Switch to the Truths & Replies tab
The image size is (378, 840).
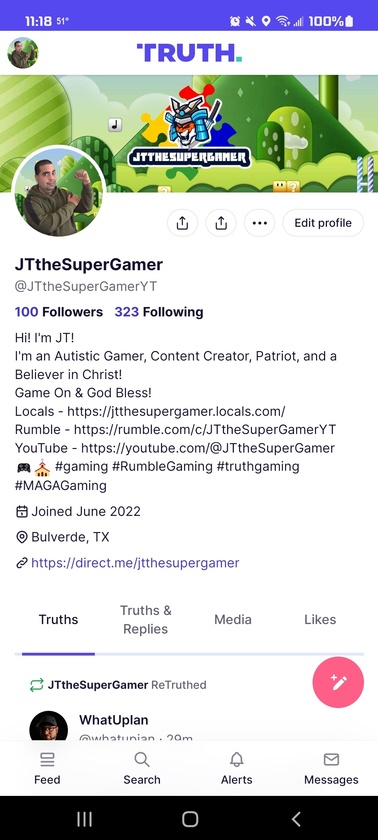[x=145, y=619]
